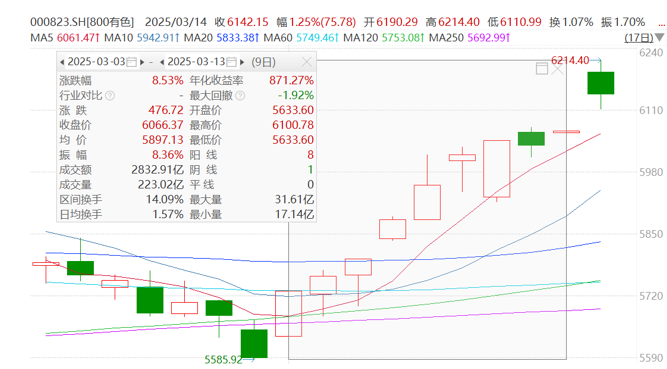Image resolution: width=667 pixels, height=369 pixels.
Task: Click the 6214.40 high-price marker on the chart
Action: click(x=570, y=60)
